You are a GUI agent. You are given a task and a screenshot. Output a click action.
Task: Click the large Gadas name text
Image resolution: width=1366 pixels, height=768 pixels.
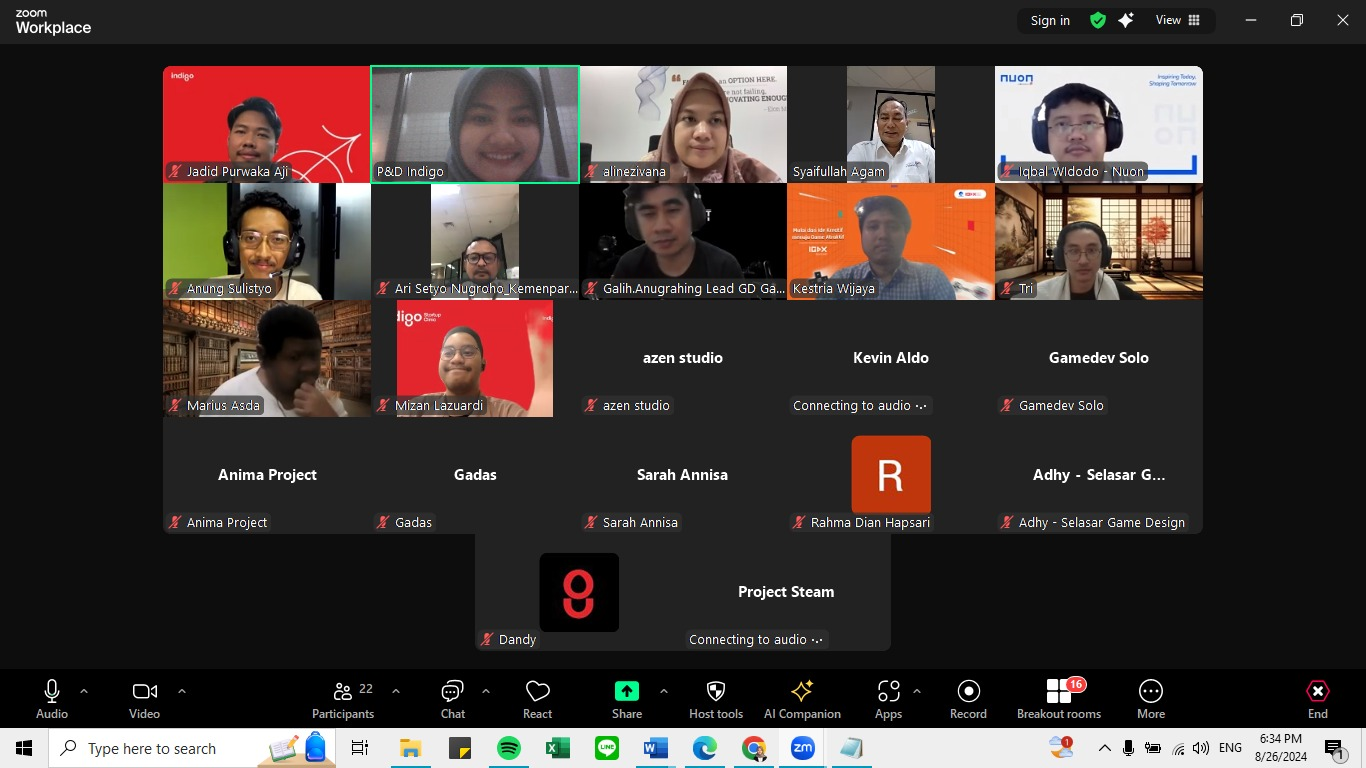(x=475, y=475)
